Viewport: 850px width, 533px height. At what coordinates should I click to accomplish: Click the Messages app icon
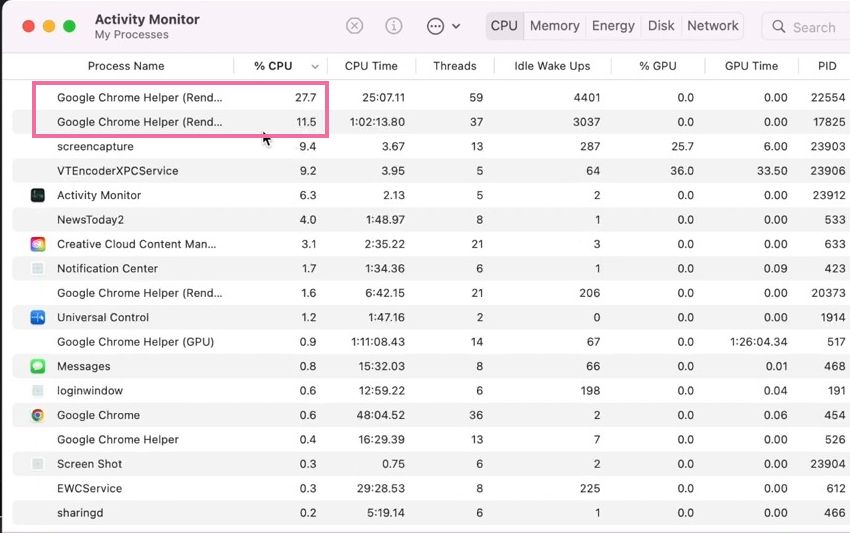pyautogui.click(x=37, y=366)
